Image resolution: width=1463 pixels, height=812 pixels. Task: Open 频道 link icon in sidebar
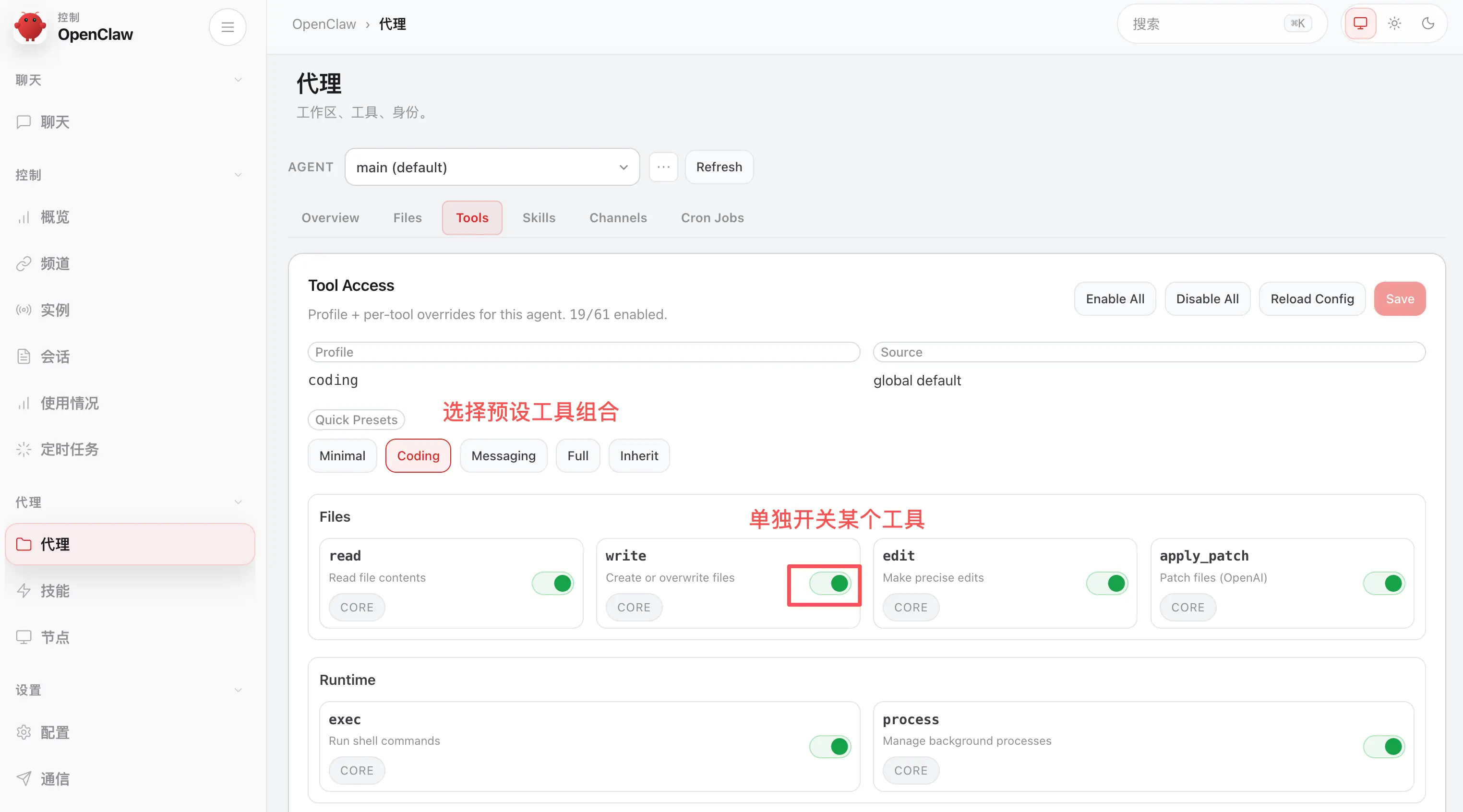[x=24, y=263]
